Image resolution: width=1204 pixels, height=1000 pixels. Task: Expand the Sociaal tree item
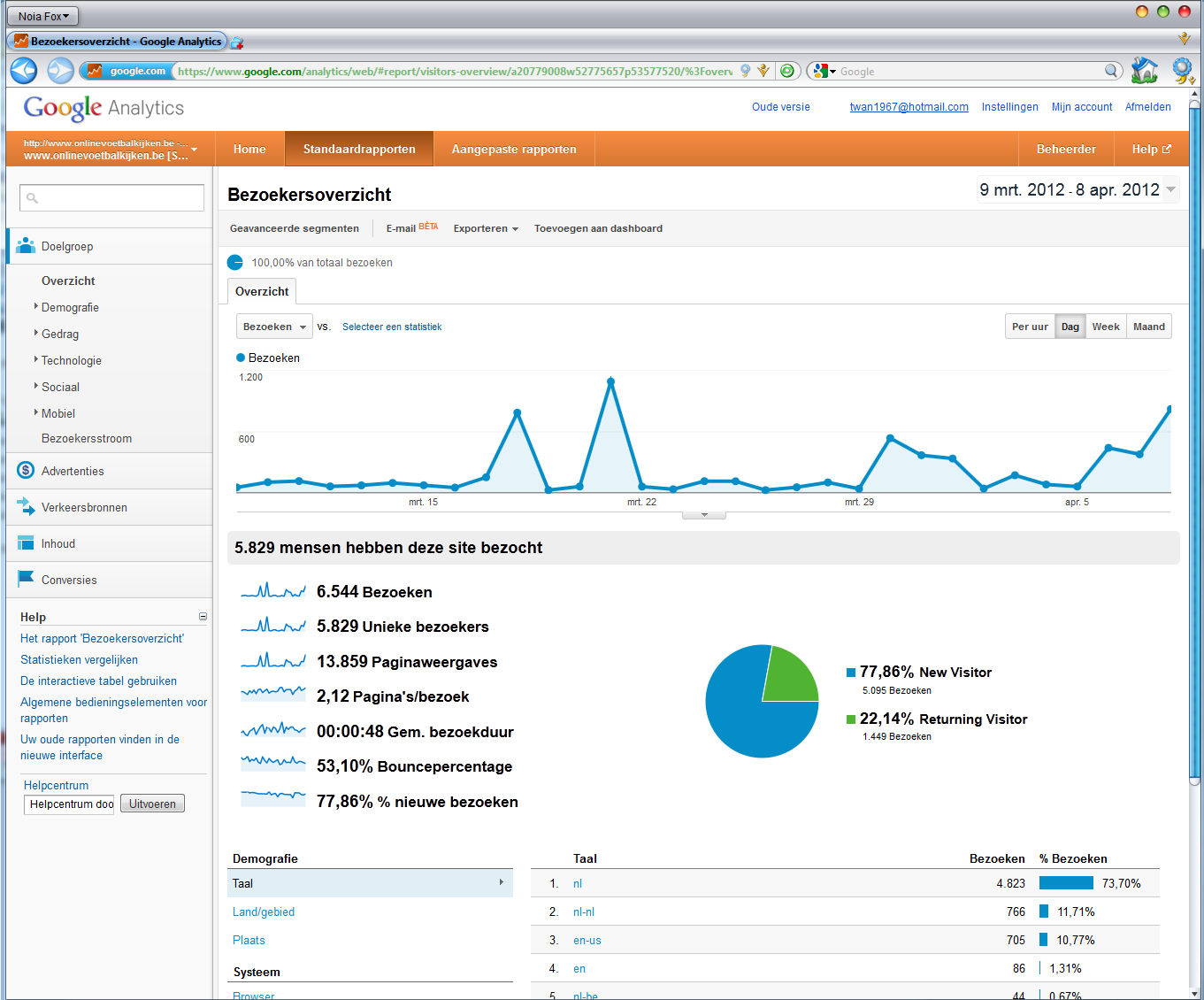36,386
